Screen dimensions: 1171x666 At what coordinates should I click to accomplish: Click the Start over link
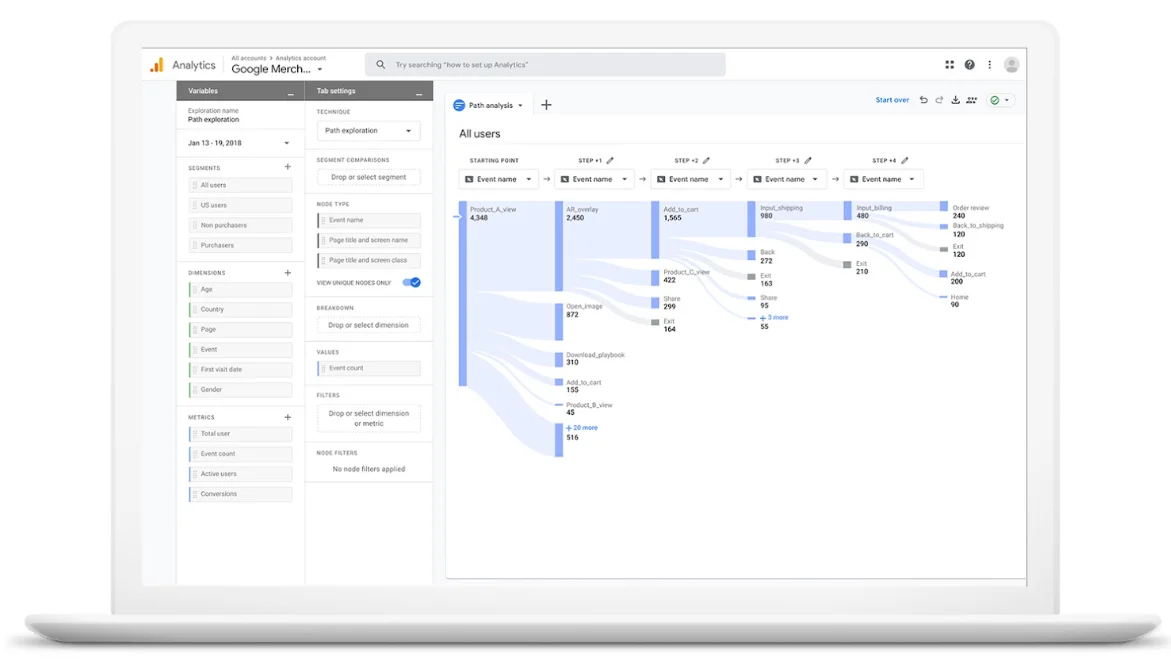pyautogui.click(x=892, y=100)
